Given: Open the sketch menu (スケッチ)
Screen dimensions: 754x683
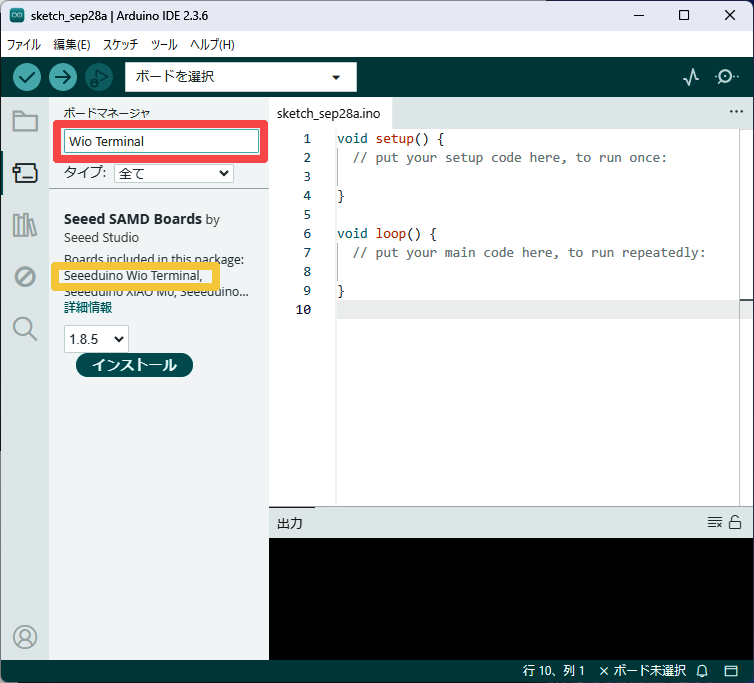Looking at the screenshot, I should point(120,45).
